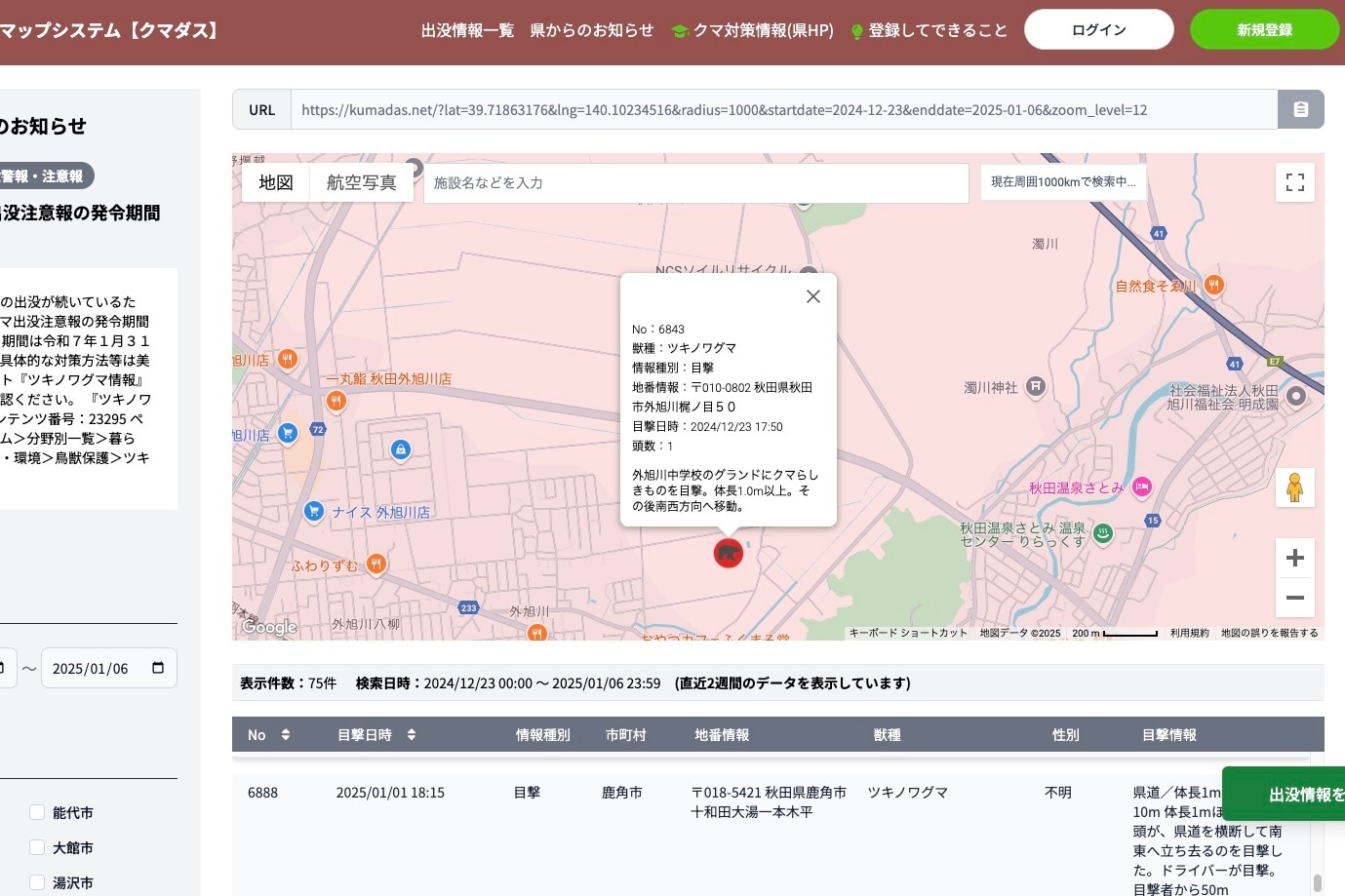Open 出没情報一覧 in the top menu
The height and width of the screenshot is (896, 1345).
pyautogui.click(x=467, y=30)
